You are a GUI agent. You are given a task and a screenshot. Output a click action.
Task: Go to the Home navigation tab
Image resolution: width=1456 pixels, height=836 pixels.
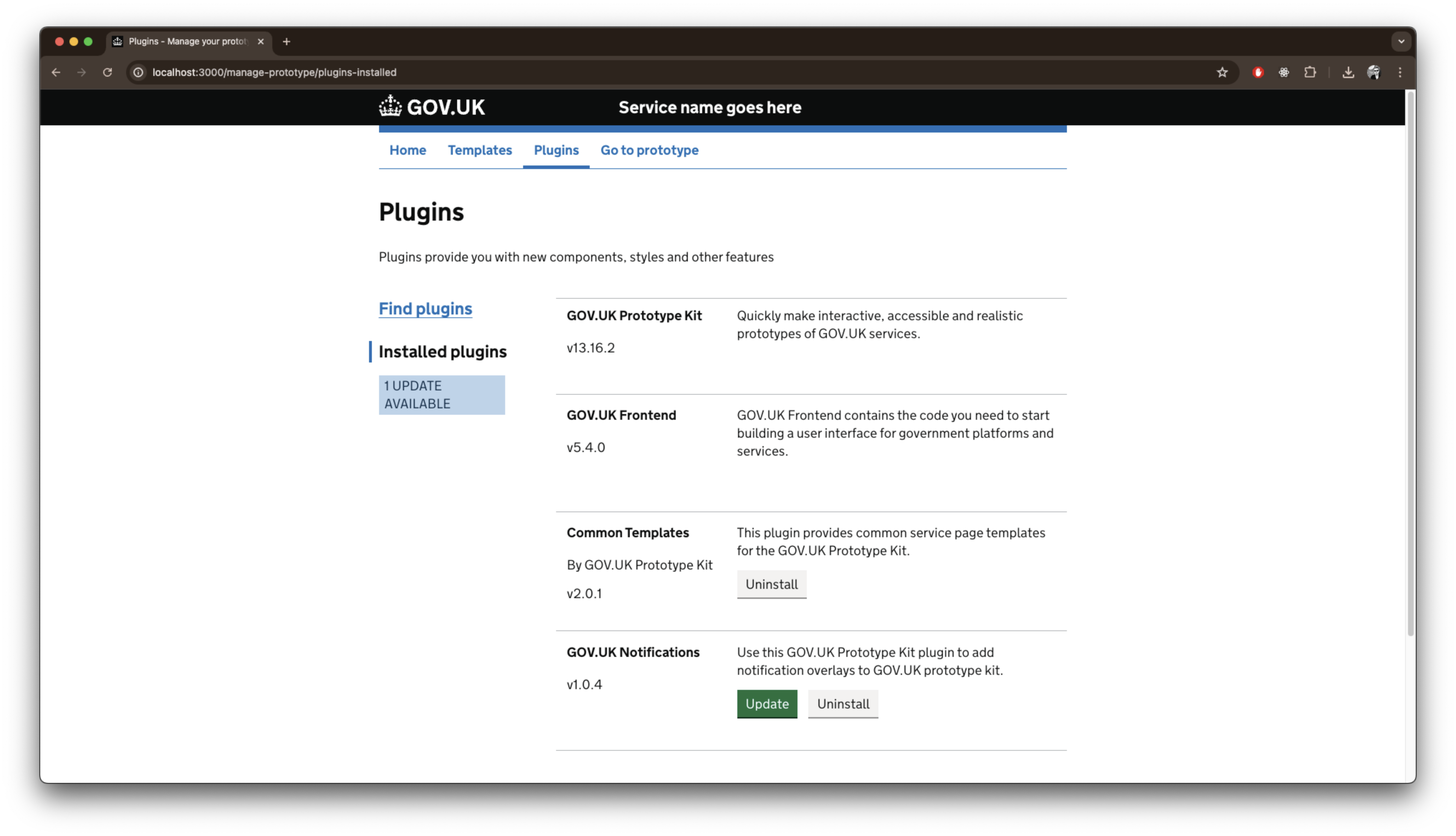pos(408,150)
